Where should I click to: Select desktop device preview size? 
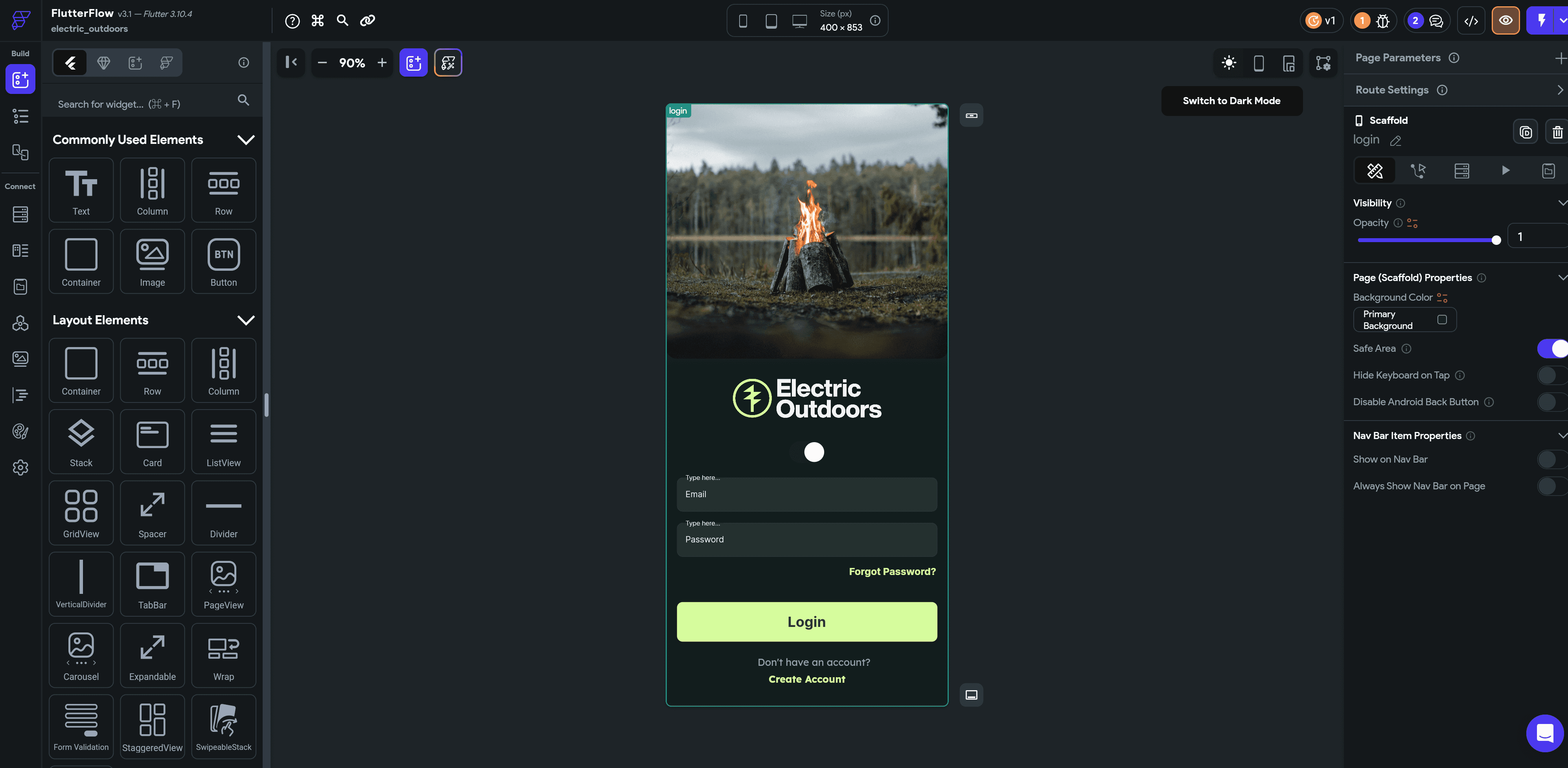[x=799, y=21]
